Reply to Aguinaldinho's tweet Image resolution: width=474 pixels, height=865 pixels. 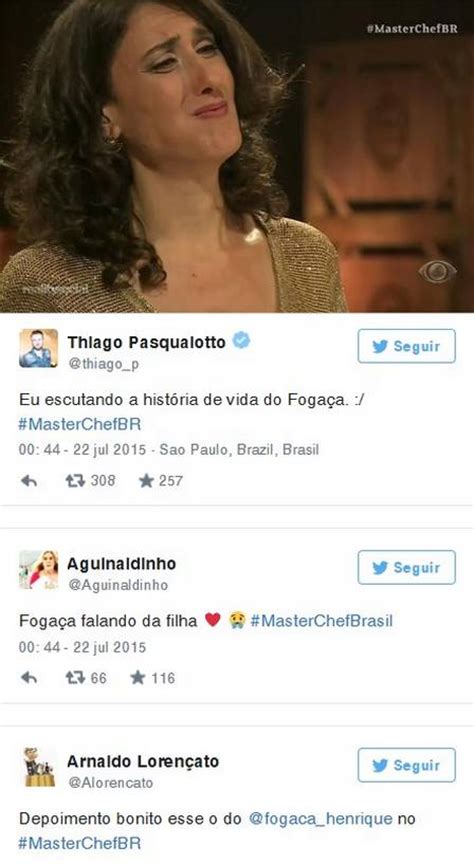point(29,678)
